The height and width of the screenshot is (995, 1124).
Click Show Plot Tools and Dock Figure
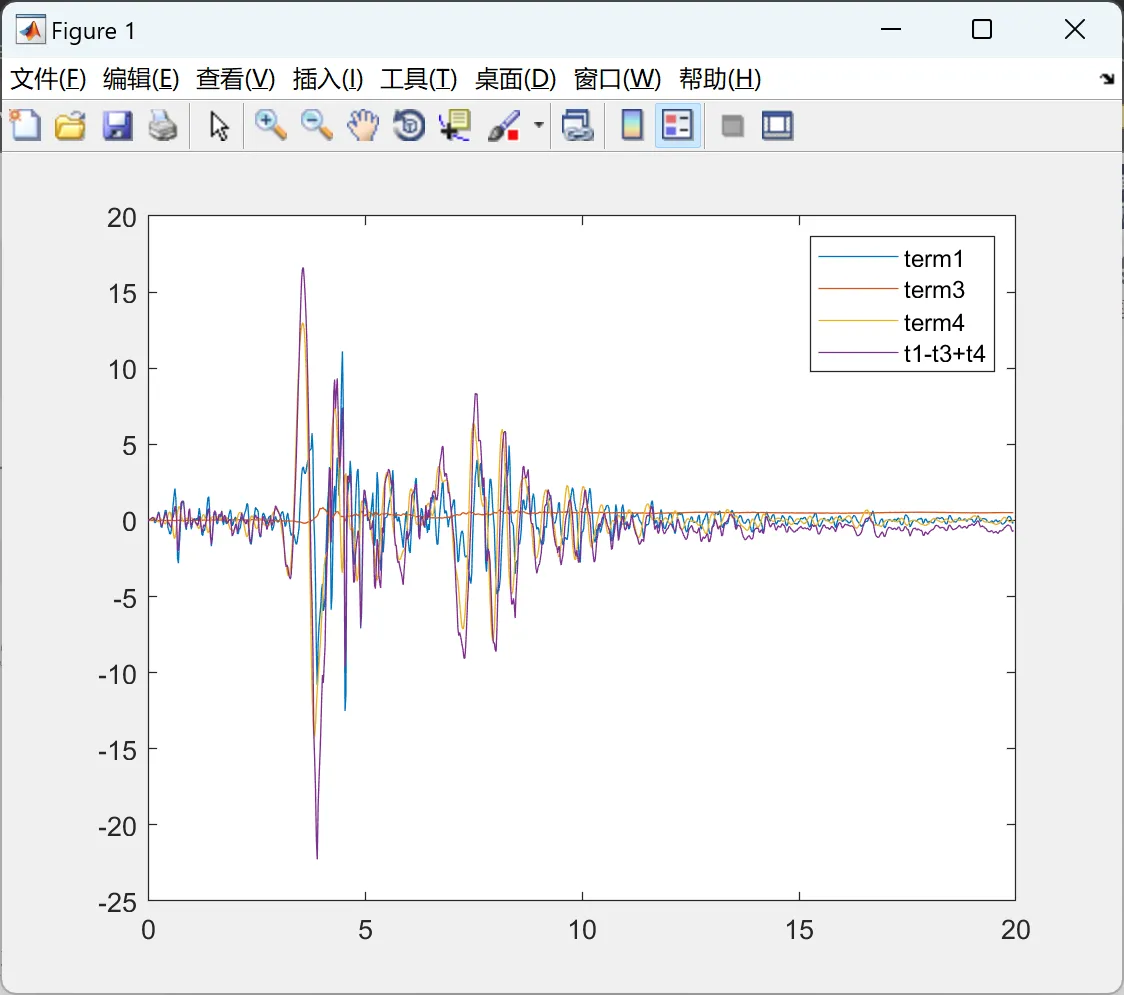pos(778,126)
